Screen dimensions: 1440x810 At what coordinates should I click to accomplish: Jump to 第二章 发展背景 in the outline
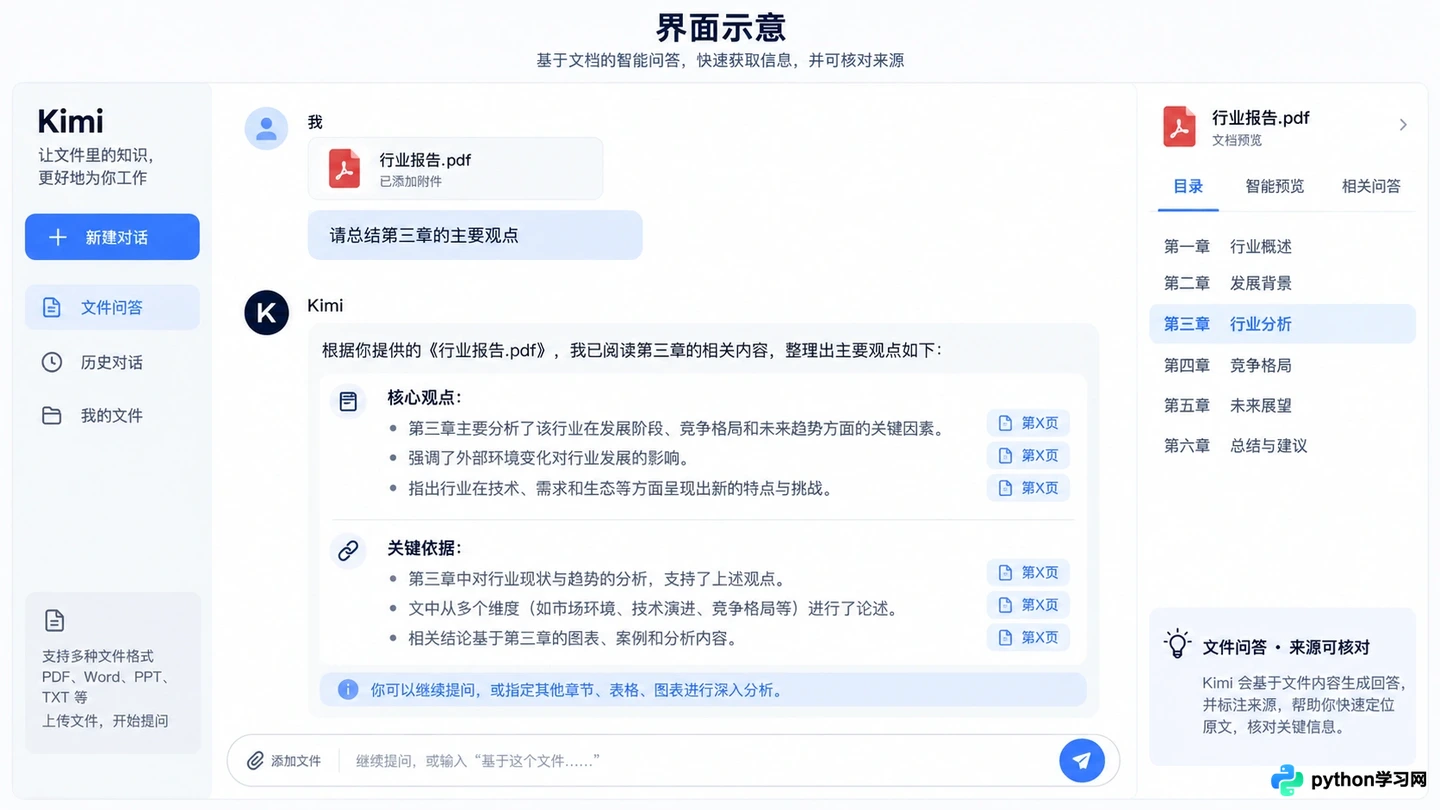click(1283, 283)
